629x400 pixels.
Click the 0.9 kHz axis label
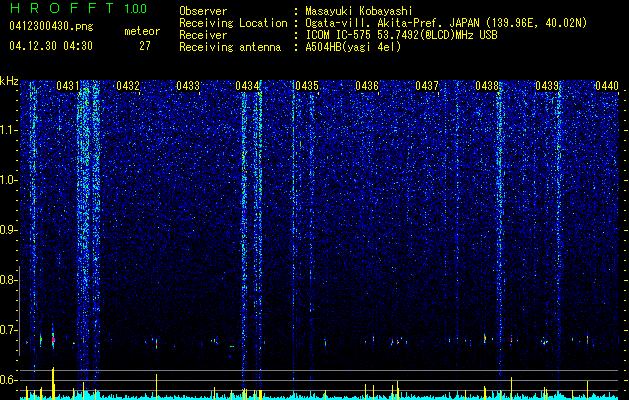8,230
